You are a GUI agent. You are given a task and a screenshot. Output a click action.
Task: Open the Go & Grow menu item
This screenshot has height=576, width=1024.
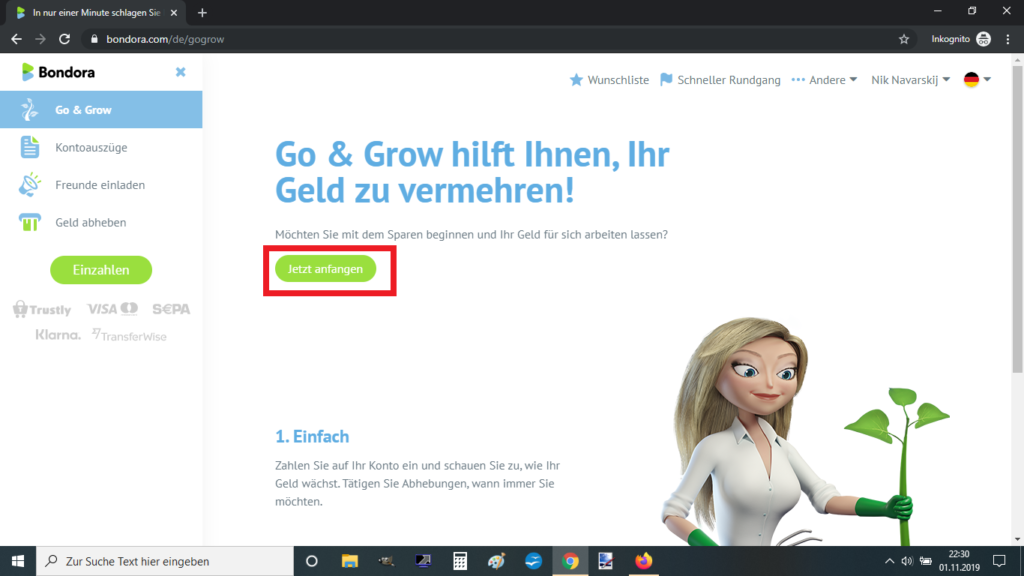(x=101, y=110)
